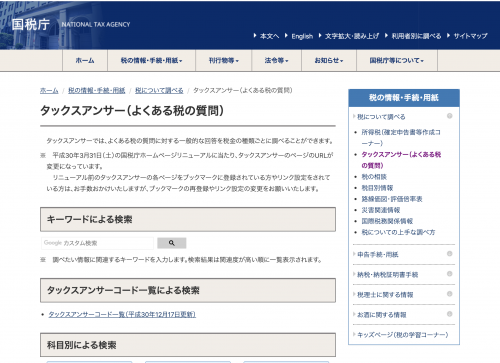The image size is (500, 363).
Task: Open 文字拡大・読み上げ option
Action: [x=352, y=36]
